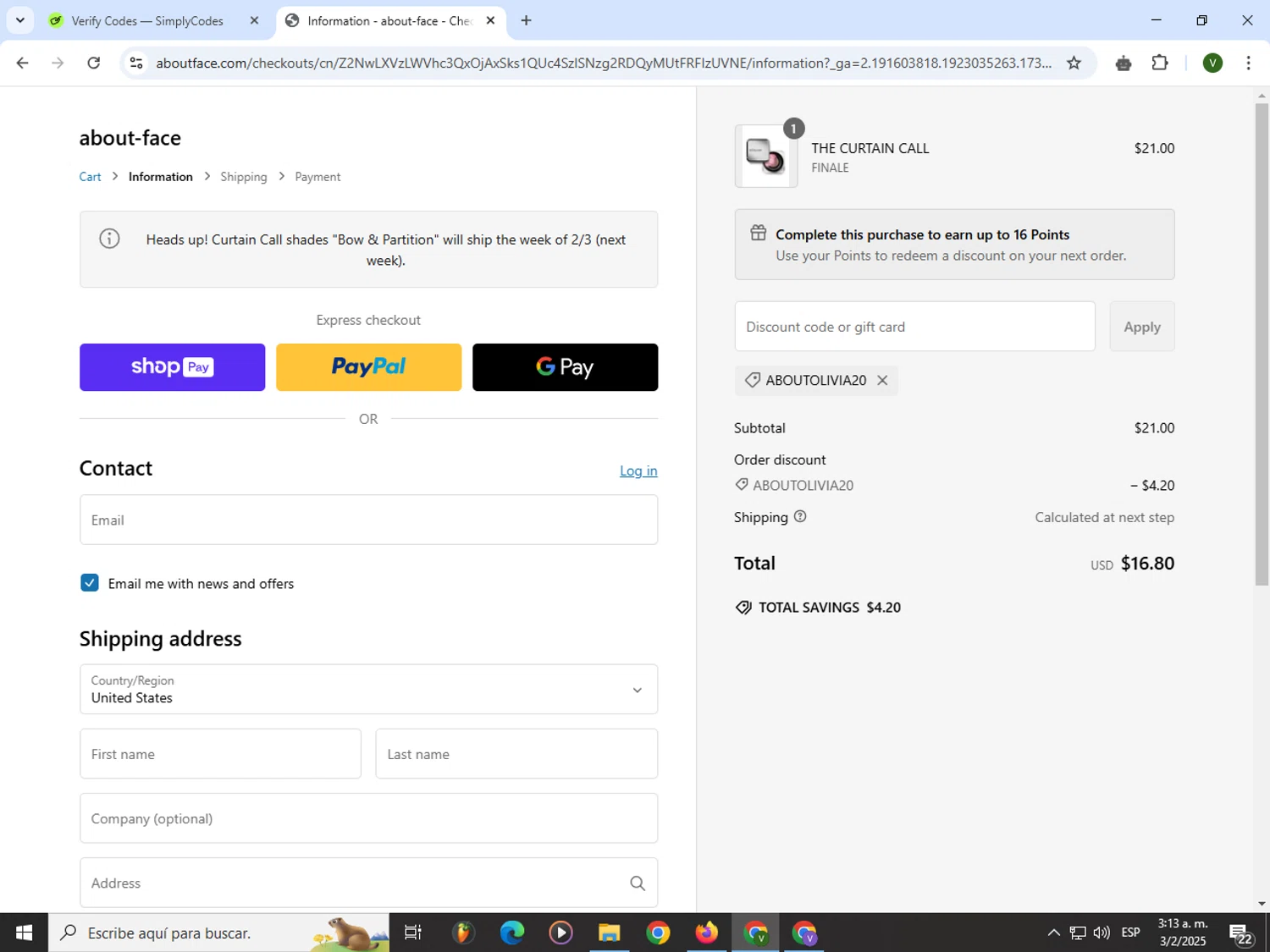This screenshot has height=952, width=1270.
Task: Focus the Email input field
Action: pyautogui.click(x=368, y=520)
